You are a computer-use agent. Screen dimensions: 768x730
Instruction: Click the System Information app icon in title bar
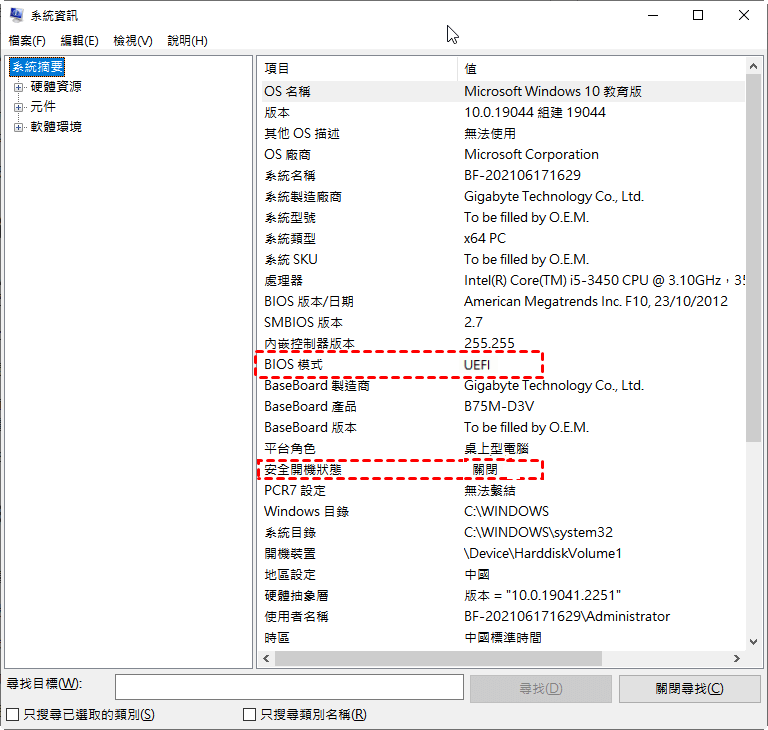pos(16,15)
